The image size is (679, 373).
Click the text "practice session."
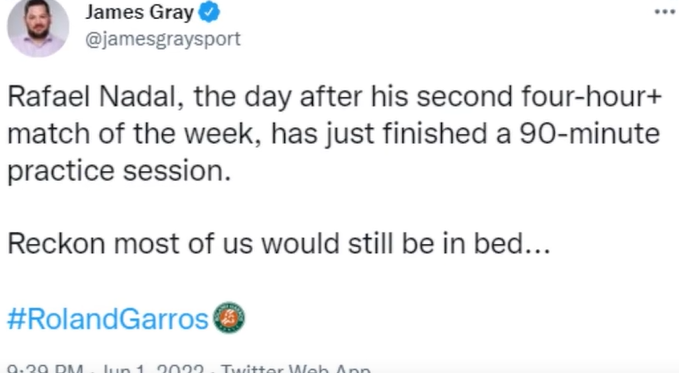coord(119,171)
